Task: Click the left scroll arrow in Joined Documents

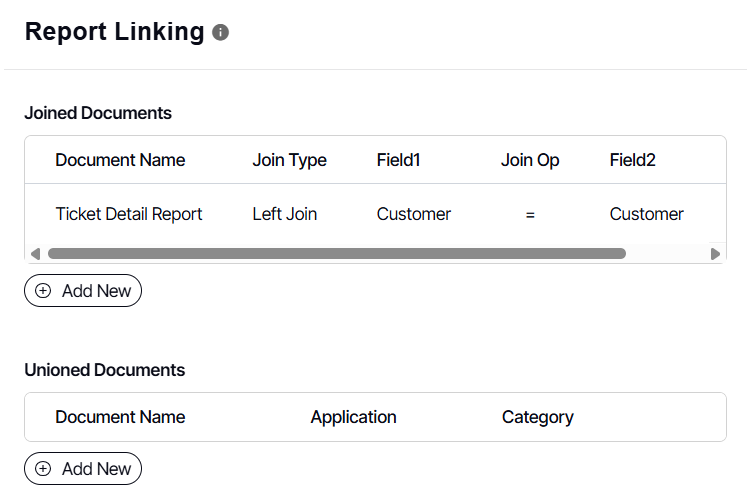Action: (x=35, y=254)
